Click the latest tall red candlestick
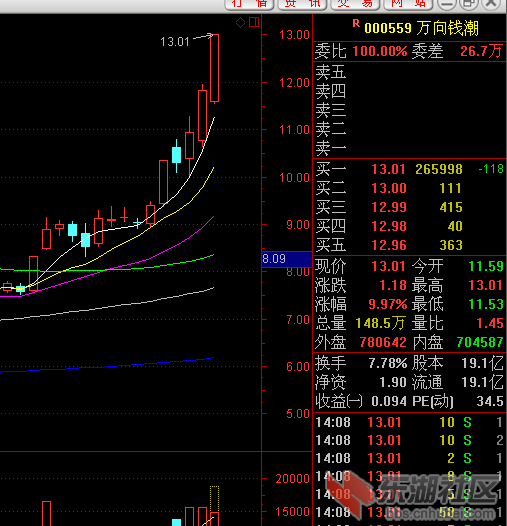Viewport: 507px width, 526px height. 214,68
